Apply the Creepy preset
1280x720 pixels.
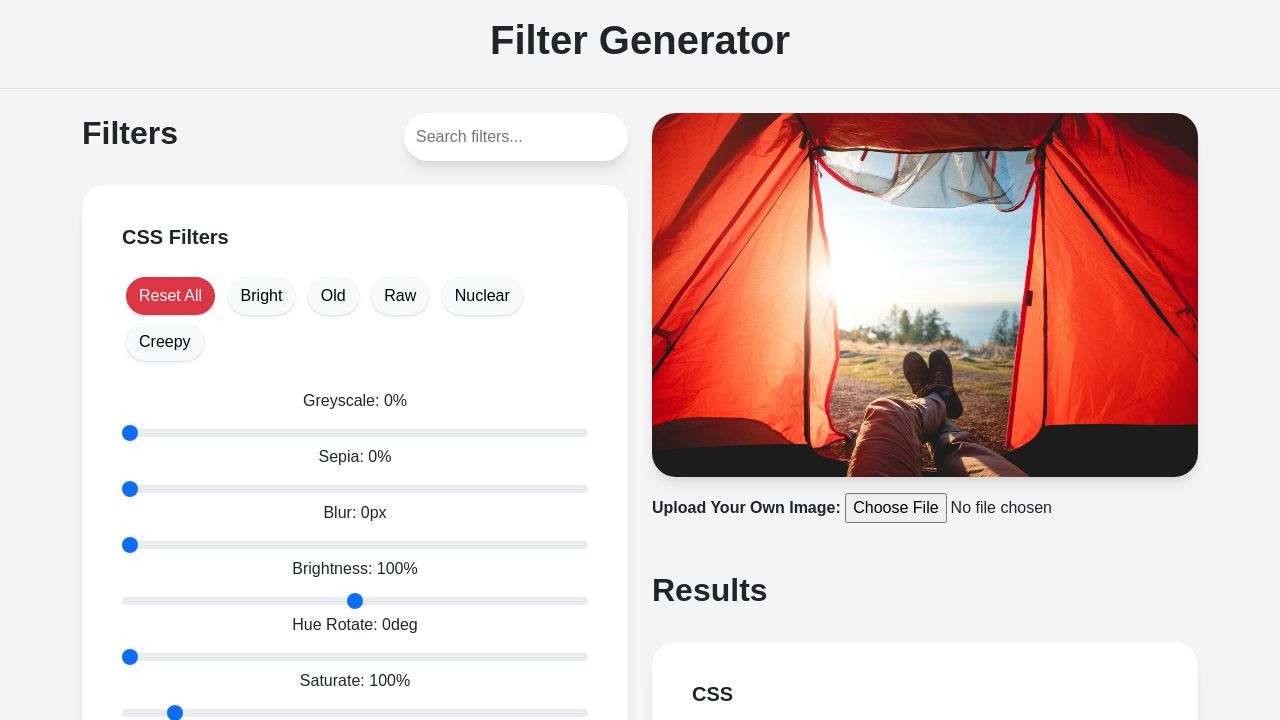point(165,342)
